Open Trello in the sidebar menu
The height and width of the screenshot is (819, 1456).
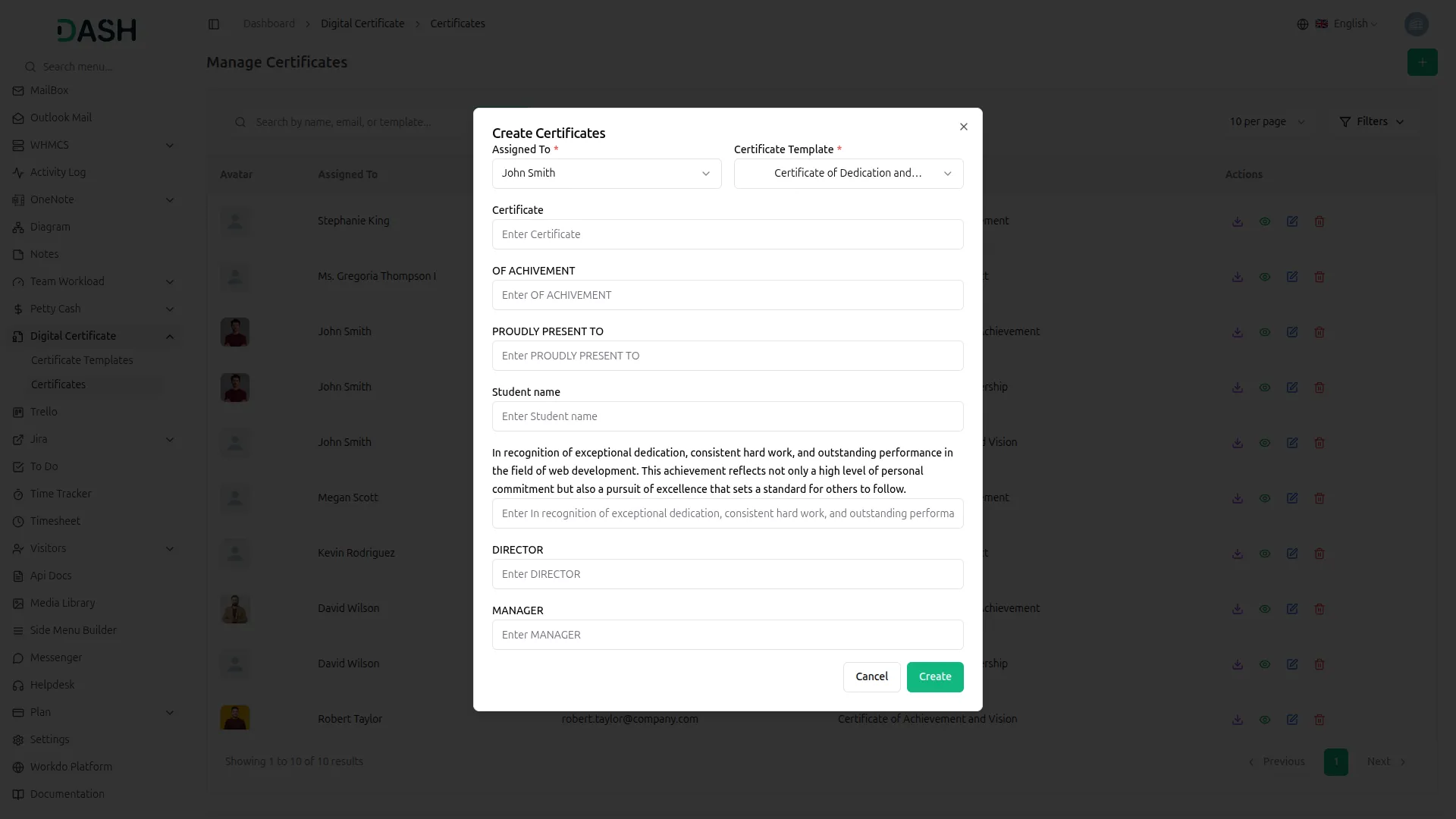tap(44, 412)
